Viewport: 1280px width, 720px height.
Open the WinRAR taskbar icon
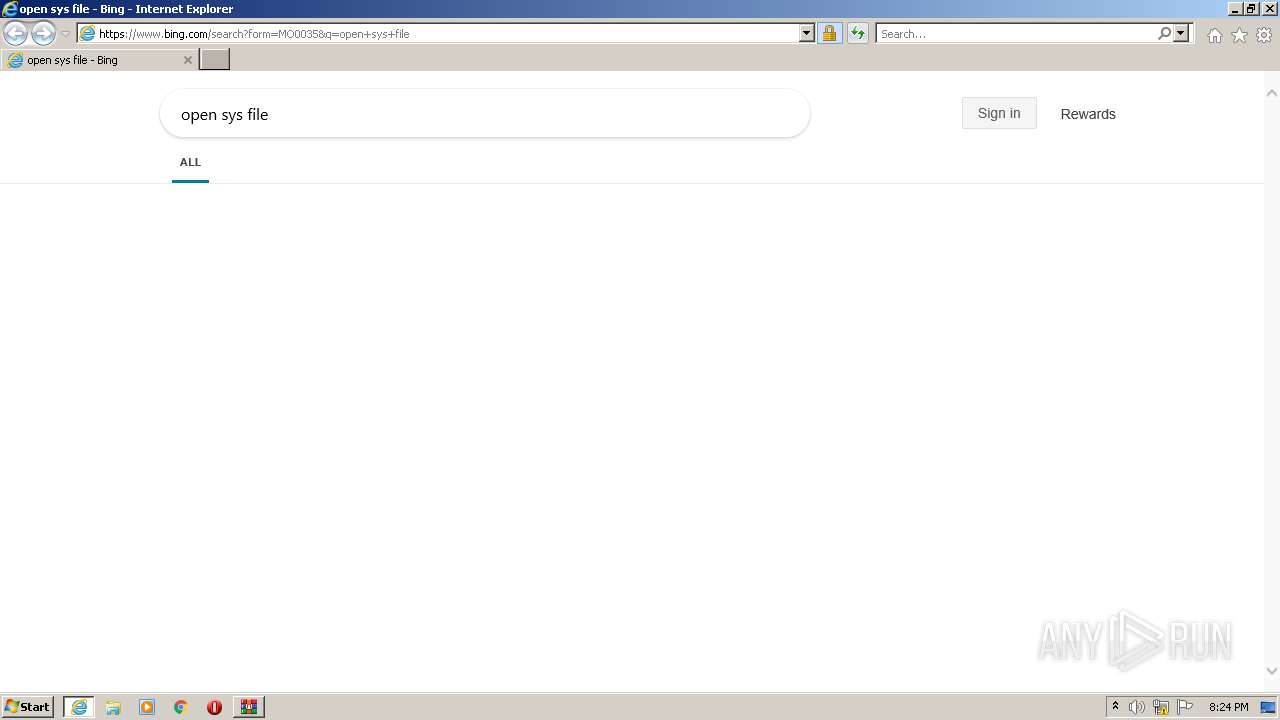tap(249, 707)
